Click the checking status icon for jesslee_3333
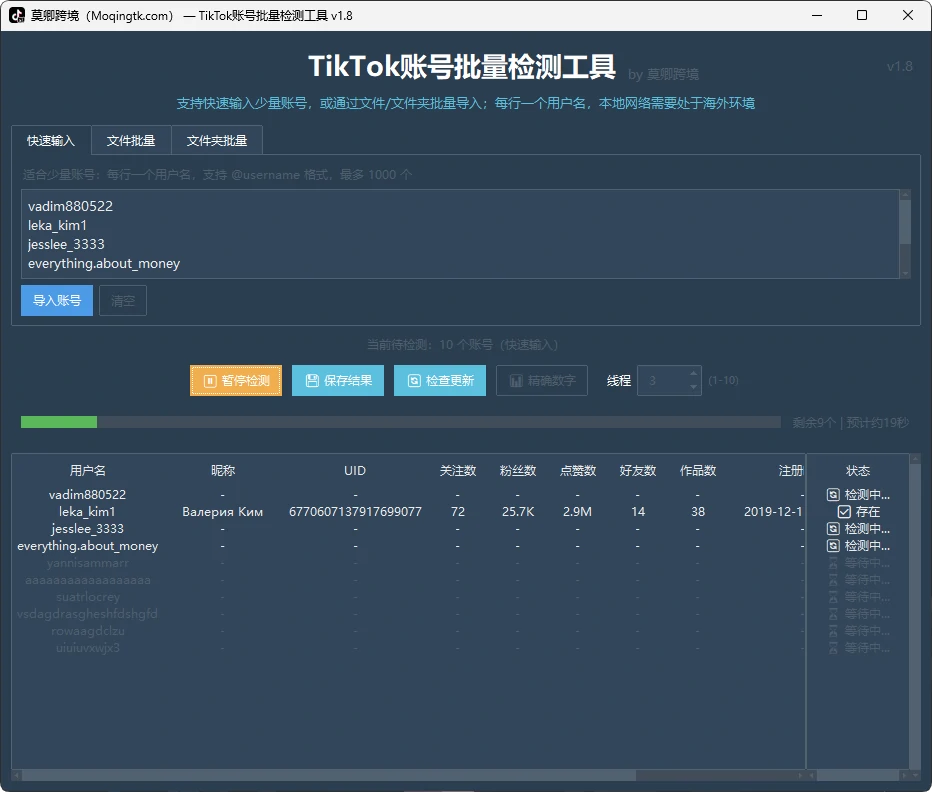 (x=833, y=529)
